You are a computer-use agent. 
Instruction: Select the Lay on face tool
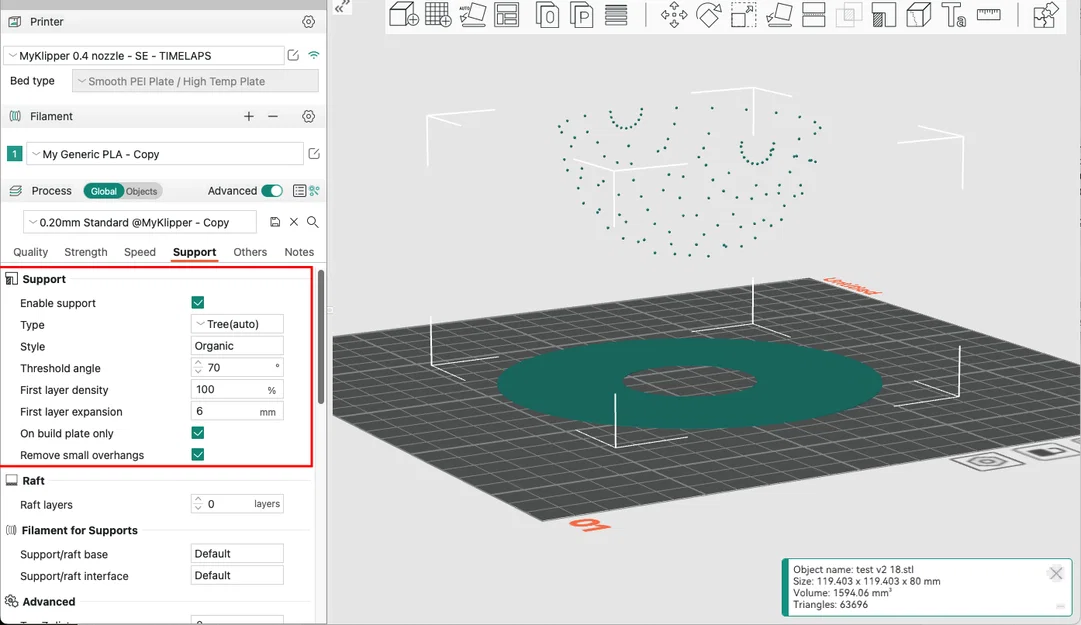coord(779,14)
